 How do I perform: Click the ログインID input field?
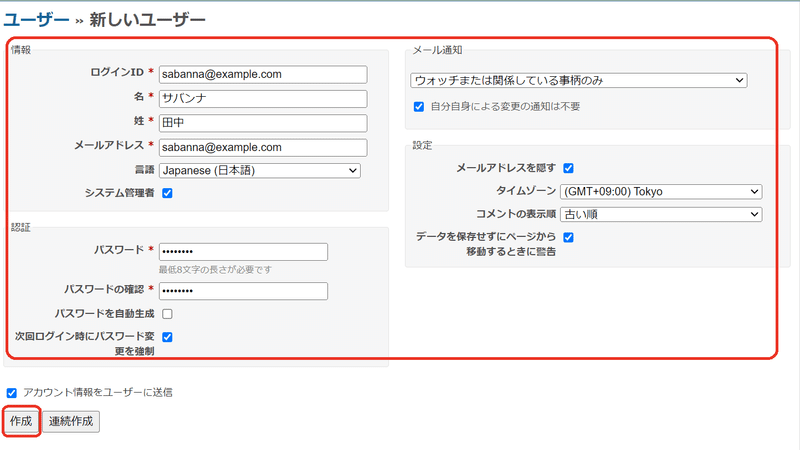263,74
